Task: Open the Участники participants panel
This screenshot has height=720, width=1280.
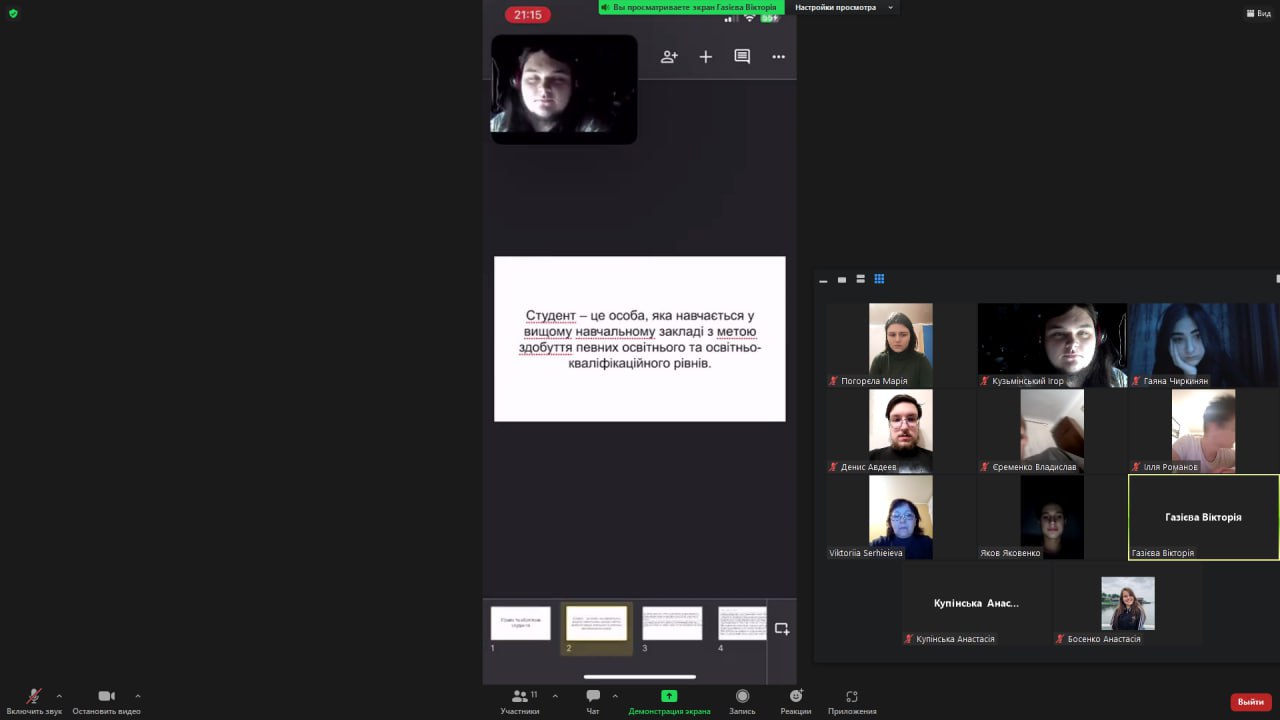Action: (520, 697)
